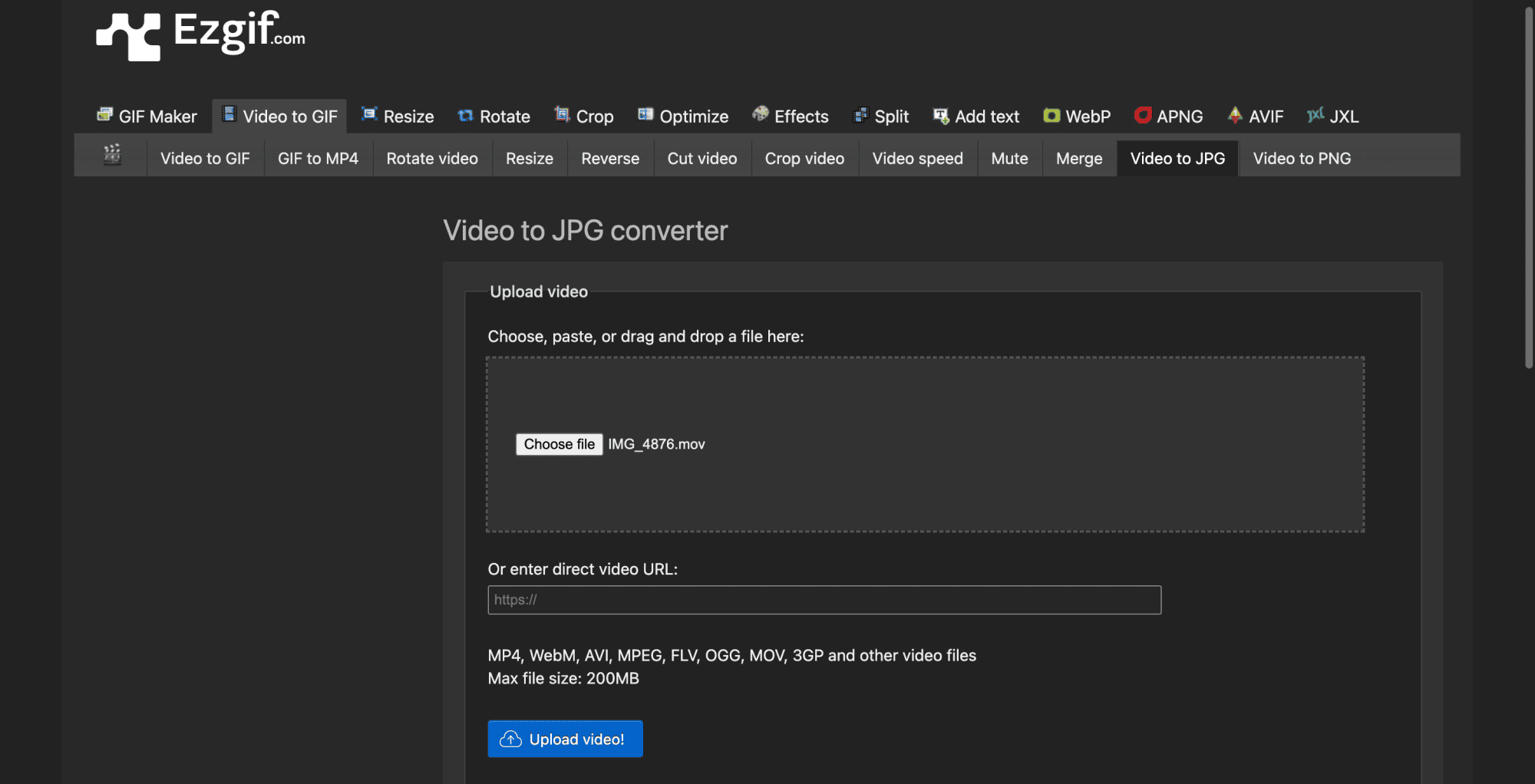This screenshot has height=784, width=1535.
Task: Click the Video to GIF film icon
Action: pyautogui.click(x=229, y=114)
